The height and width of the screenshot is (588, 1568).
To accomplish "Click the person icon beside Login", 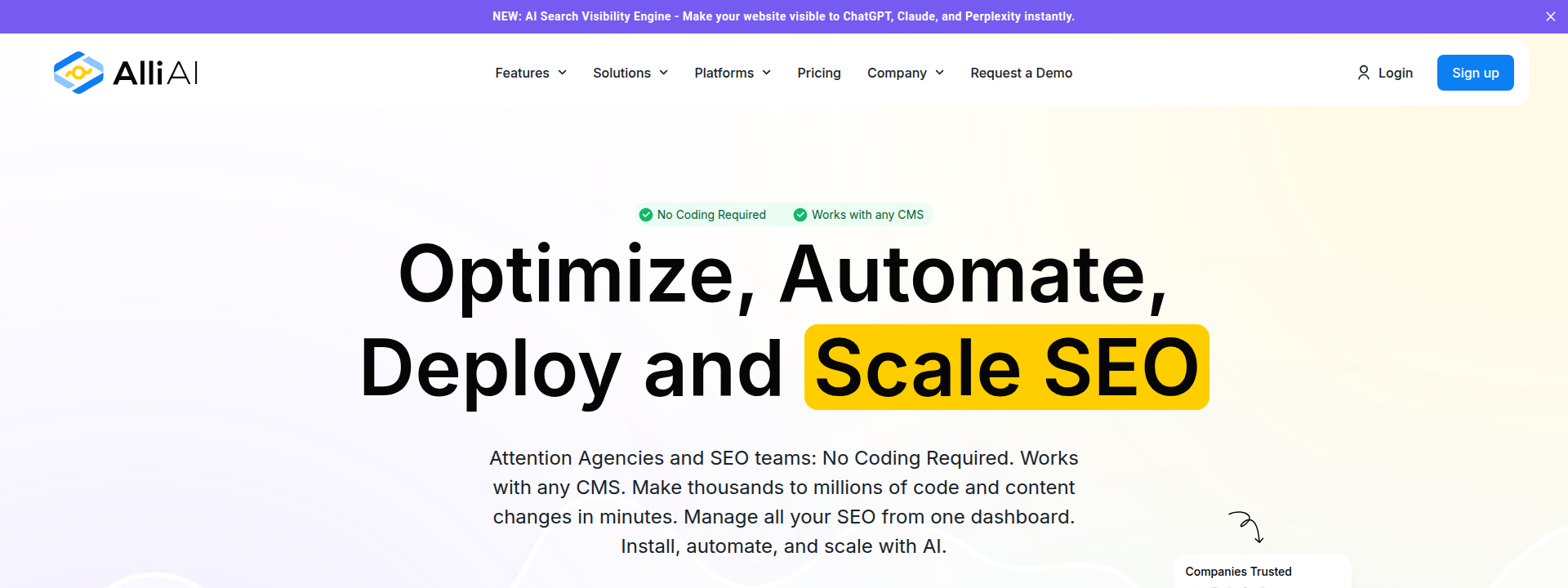I will [x=1362, y=73].
